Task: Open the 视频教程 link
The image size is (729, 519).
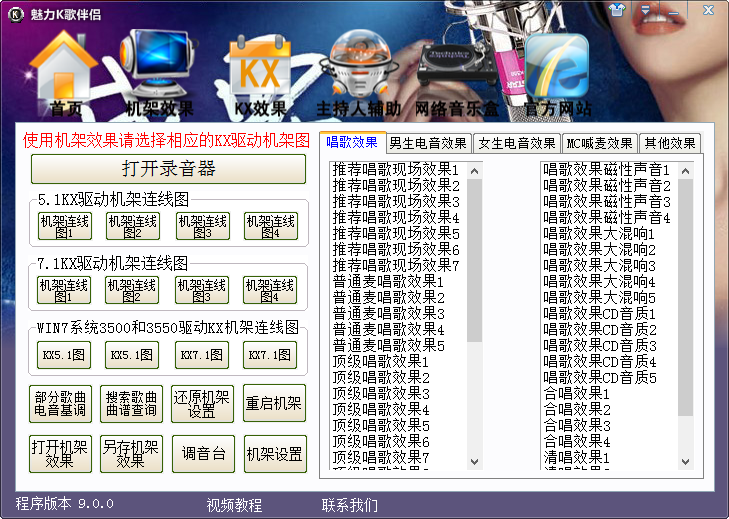Action: 234,505
